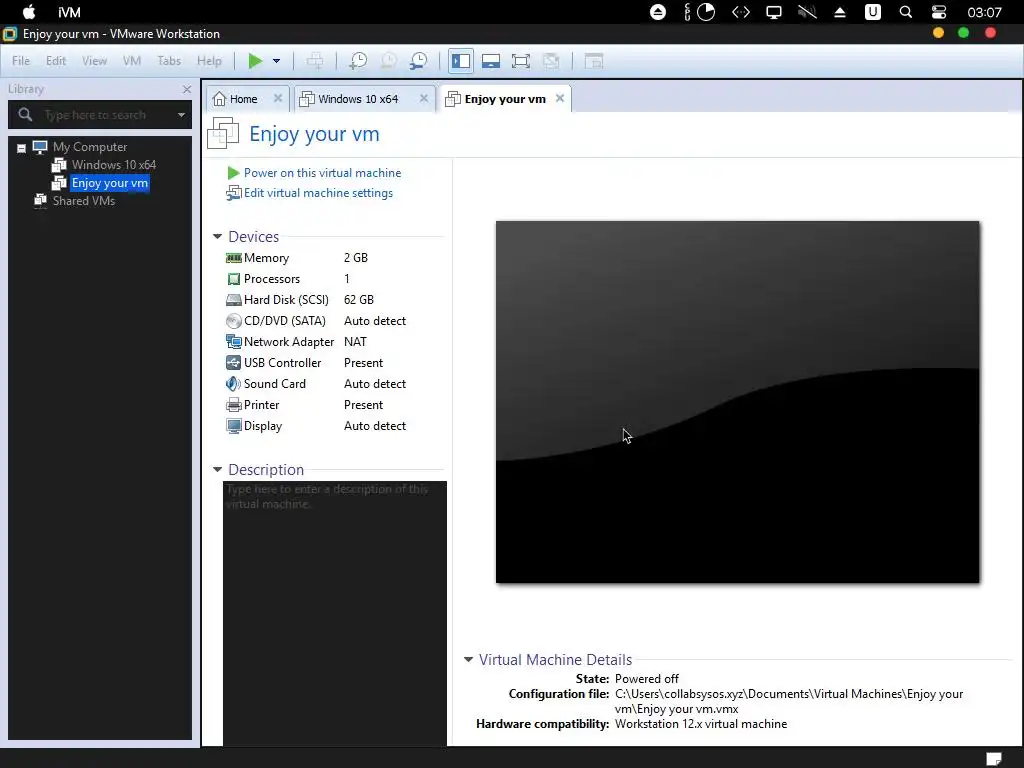Click the library search input field
This screenshot has width=1024, height=768.
[100, 115]
